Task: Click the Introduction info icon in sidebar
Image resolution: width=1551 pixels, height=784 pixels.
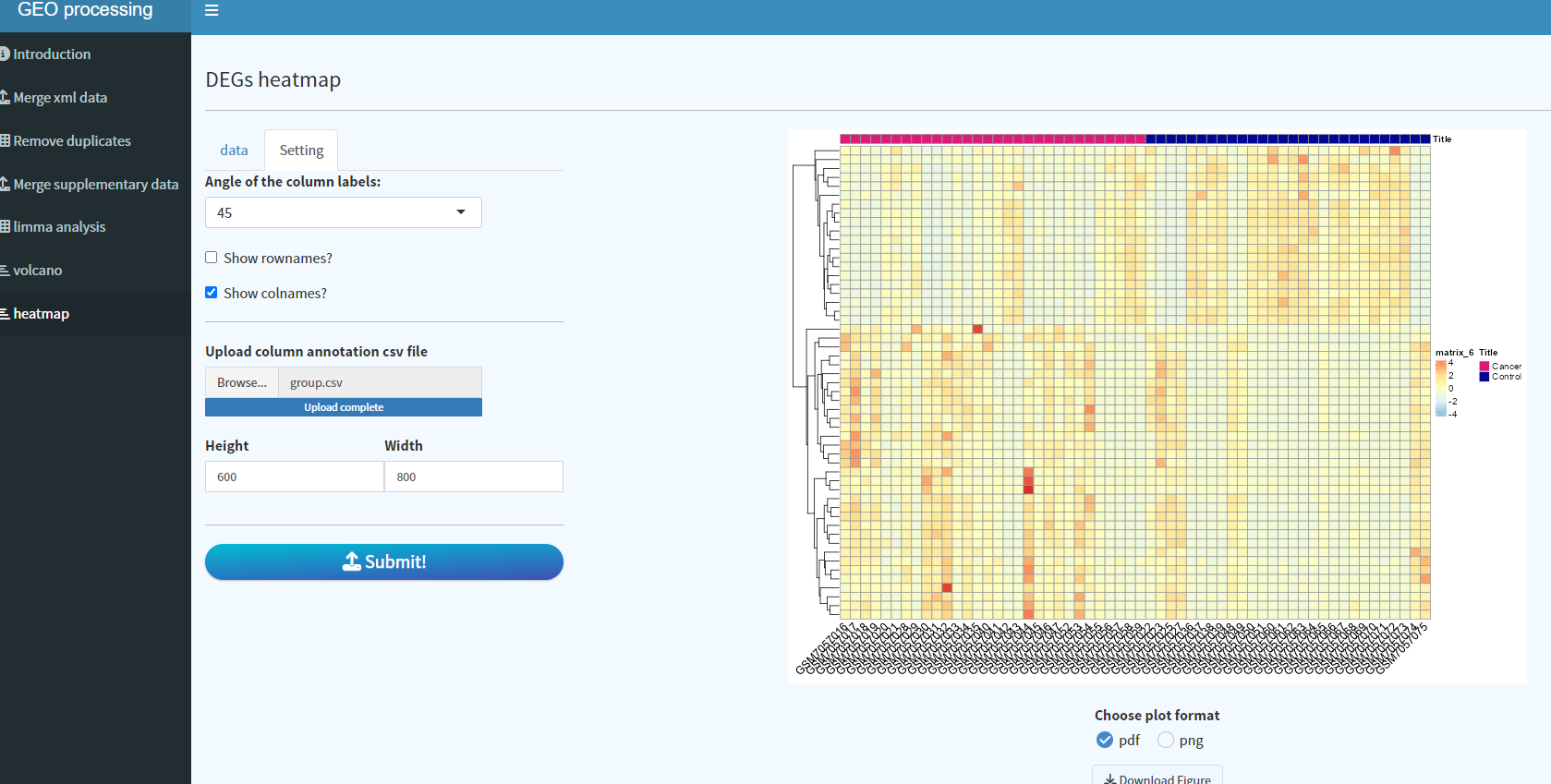Action: coord(5,54)
